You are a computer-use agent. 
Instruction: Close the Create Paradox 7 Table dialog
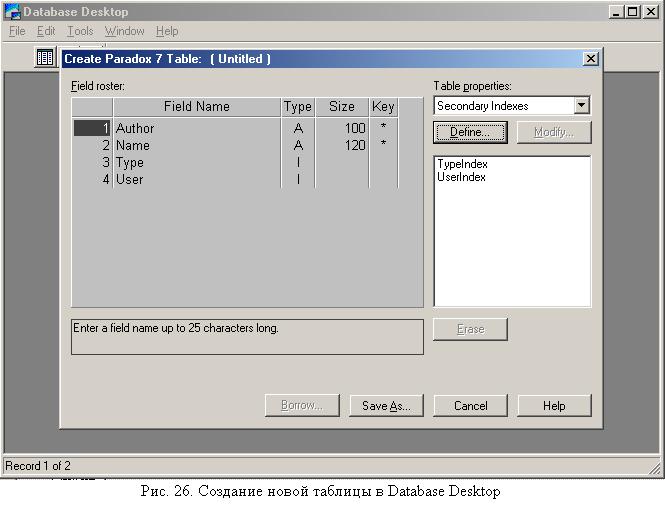click(590, 59)
